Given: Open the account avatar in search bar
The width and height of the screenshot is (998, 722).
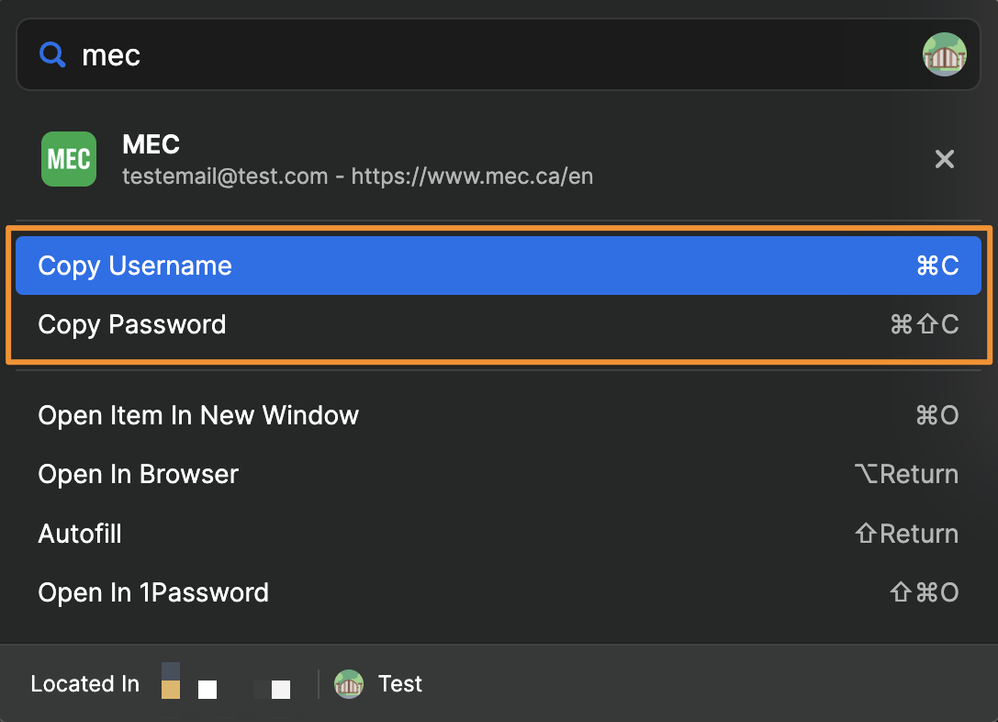Looking at the screenshot, I should click(944, 54).
